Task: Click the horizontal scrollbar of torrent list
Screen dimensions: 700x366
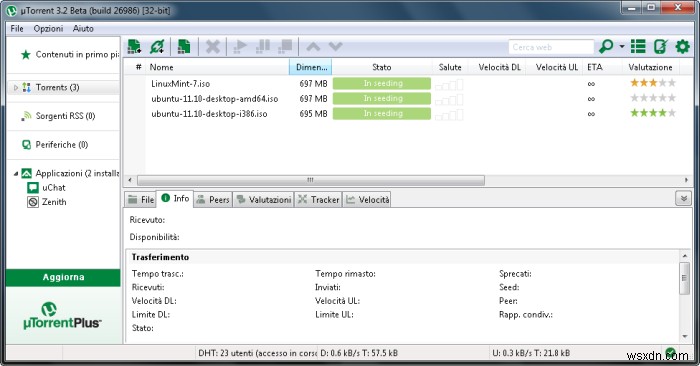Action: (x=311, y=180)
